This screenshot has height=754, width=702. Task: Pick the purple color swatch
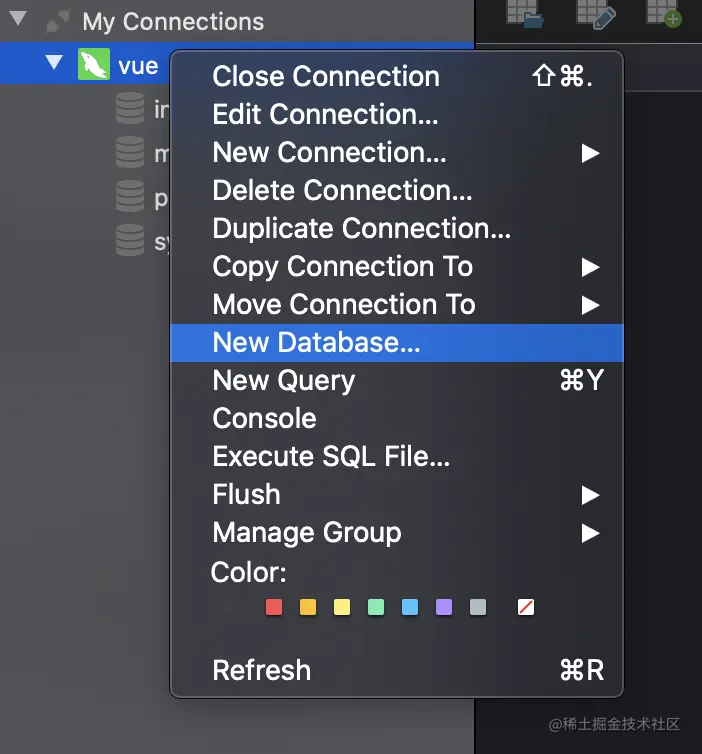444,607
